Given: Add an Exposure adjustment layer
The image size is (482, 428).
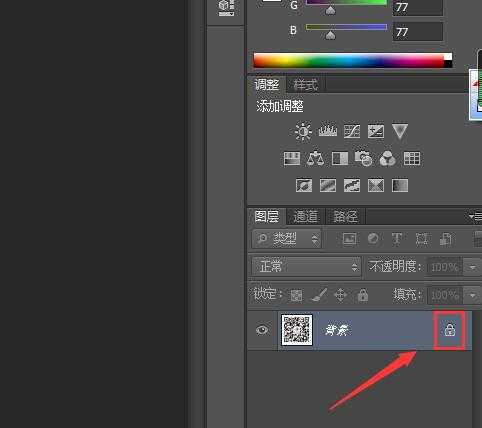Looking at the screenshot, I should pyautogui.click(x=376, y=131).
